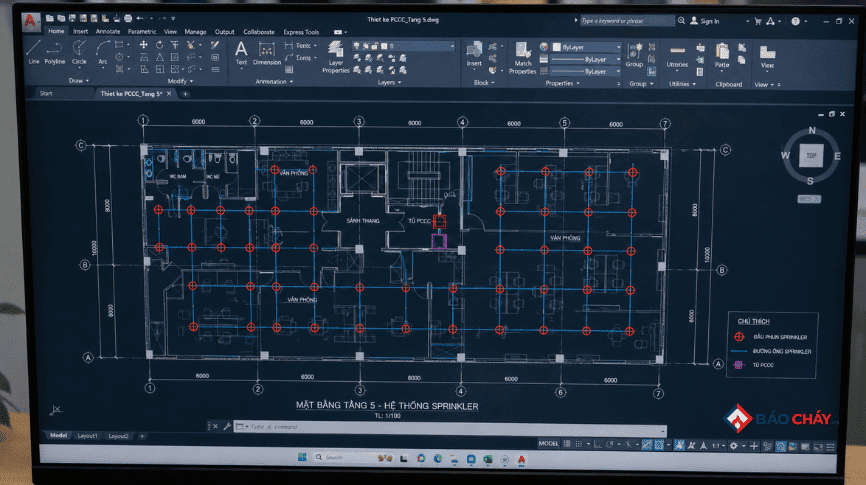Toggle the grid display in status bar
This screenshot has height=485, width=866.
pos(567,444)
